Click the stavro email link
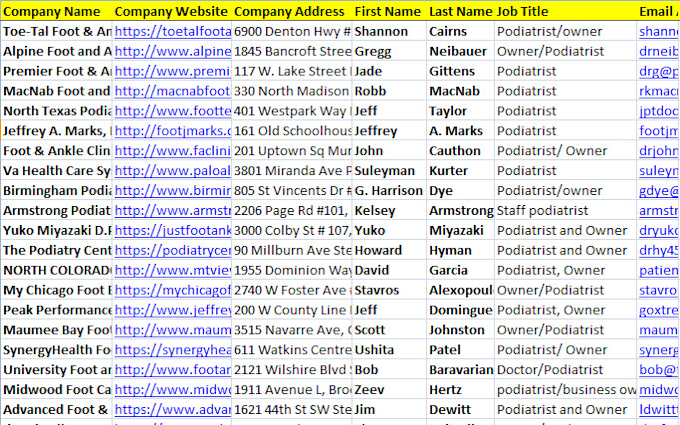680x425 pixels. tap(659, 290)
